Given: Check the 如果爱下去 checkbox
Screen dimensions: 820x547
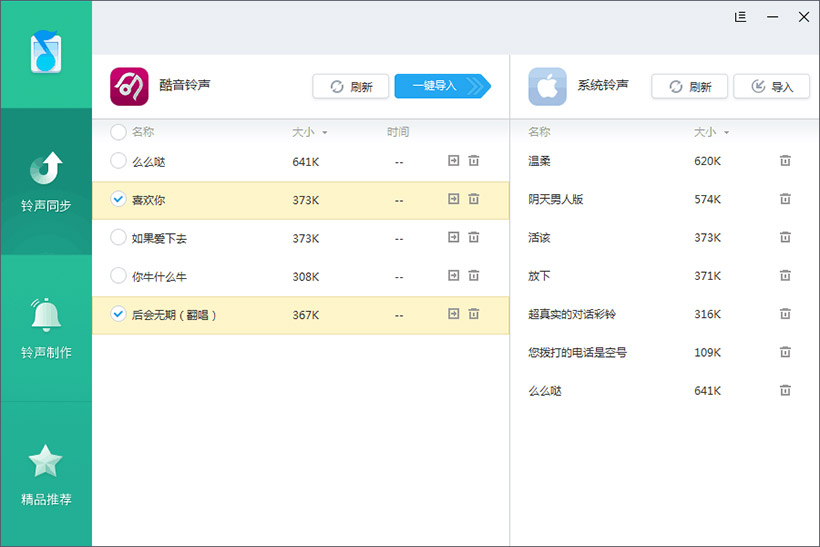Looking at the screenshot, I should 118,238.
